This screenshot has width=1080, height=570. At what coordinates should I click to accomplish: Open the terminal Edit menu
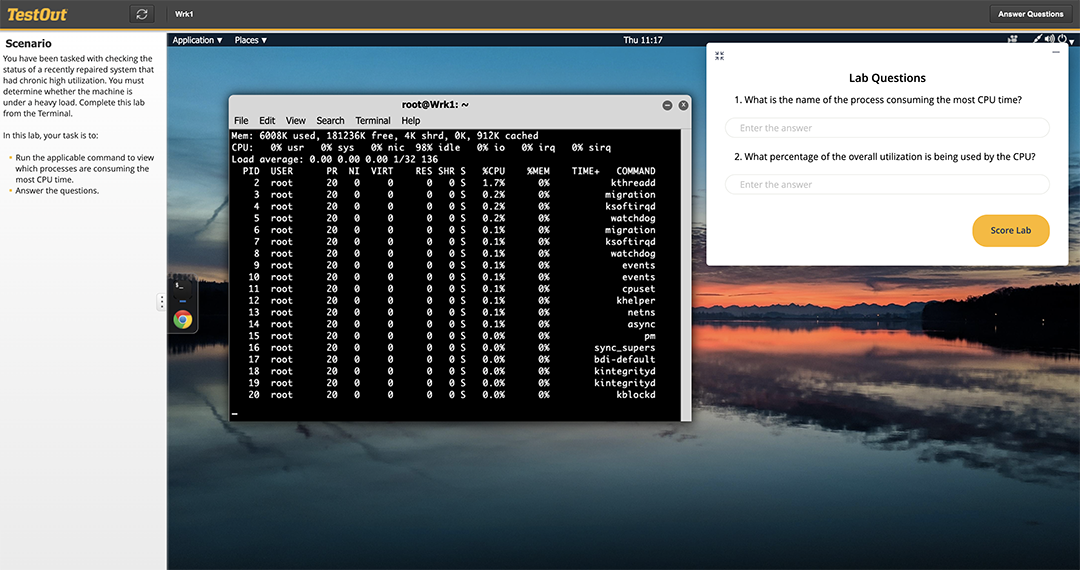coord(267,121)
